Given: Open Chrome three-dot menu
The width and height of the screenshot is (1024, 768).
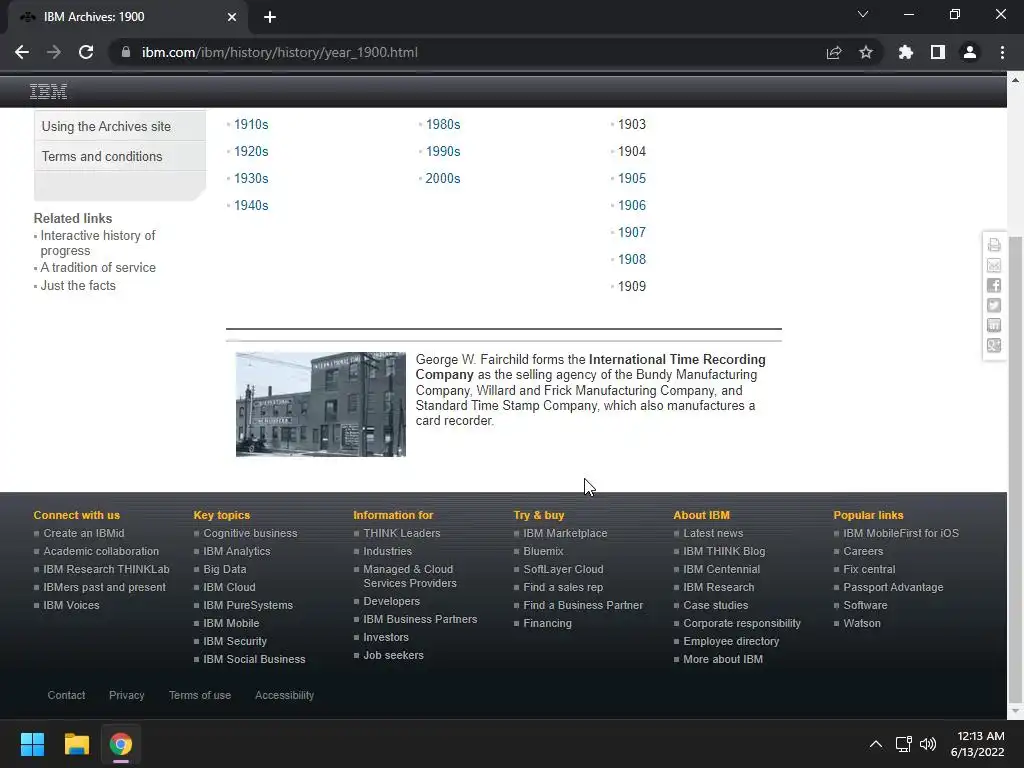Looking at the screenshot, I should click(x=1002, y=52).
